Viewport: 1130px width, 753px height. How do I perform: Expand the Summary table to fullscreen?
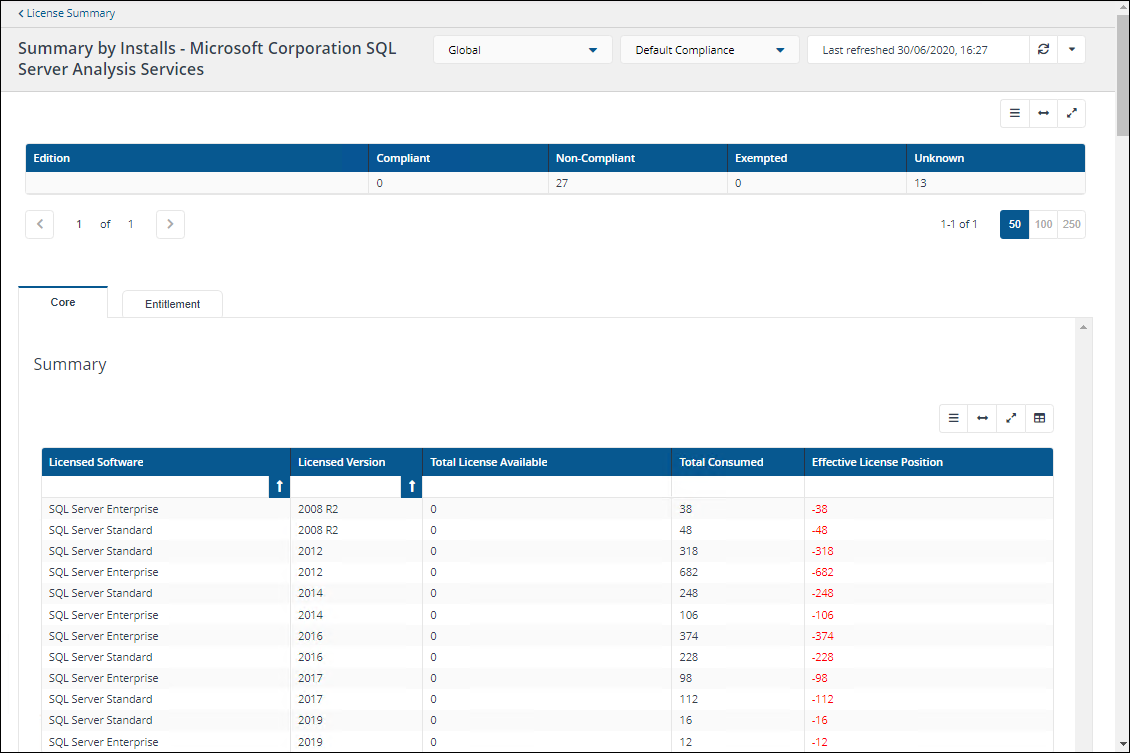[x=1011, y=418]
